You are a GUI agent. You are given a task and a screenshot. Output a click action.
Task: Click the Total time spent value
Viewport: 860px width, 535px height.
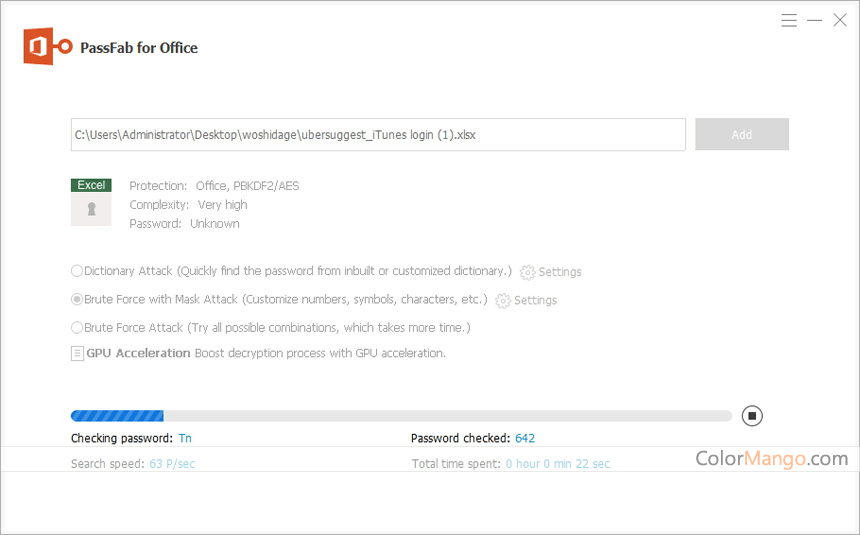[557, 464]
